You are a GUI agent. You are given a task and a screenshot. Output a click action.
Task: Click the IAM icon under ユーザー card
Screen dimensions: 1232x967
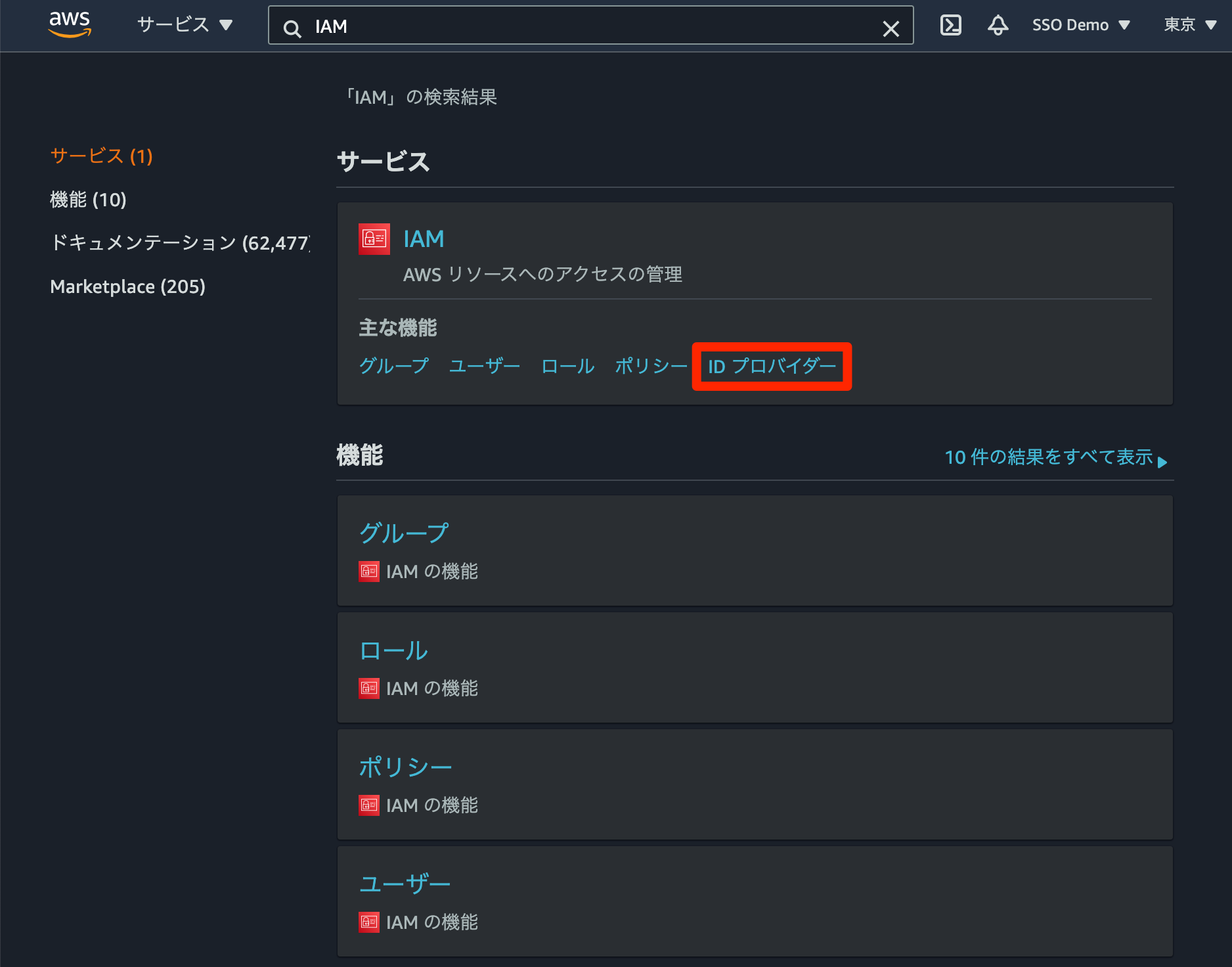(369, 922)
